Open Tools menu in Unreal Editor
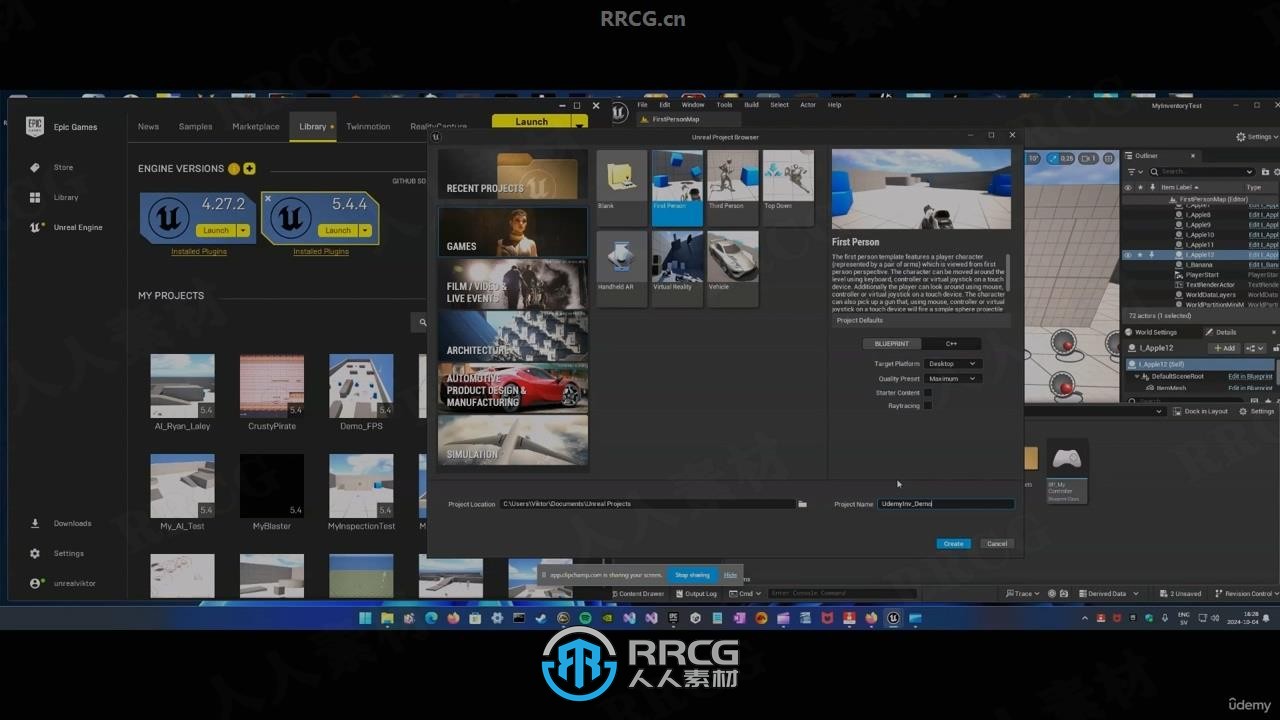This screenshot has width=1280, height=720. point(724,105)
